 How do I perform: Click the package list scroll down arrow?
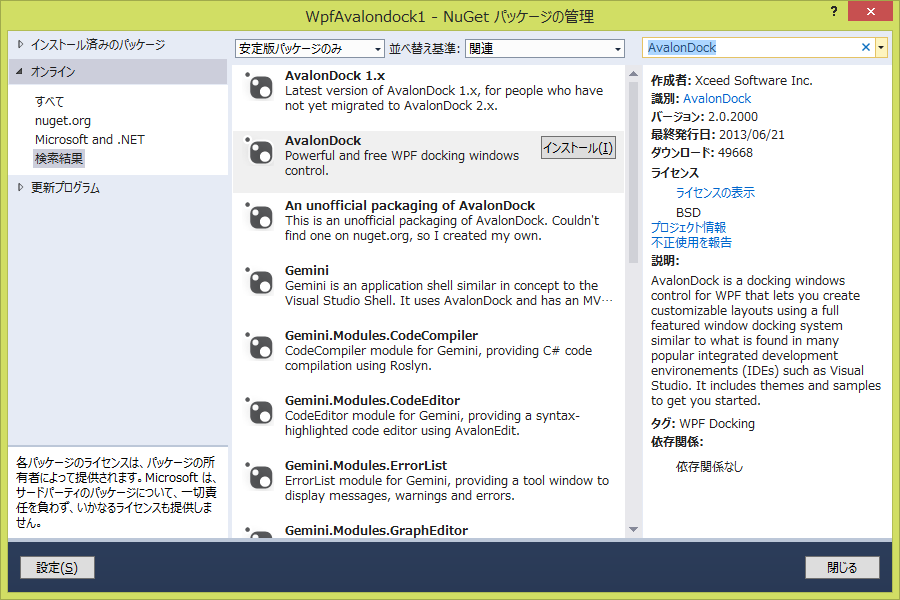click(x=634, y=529)
